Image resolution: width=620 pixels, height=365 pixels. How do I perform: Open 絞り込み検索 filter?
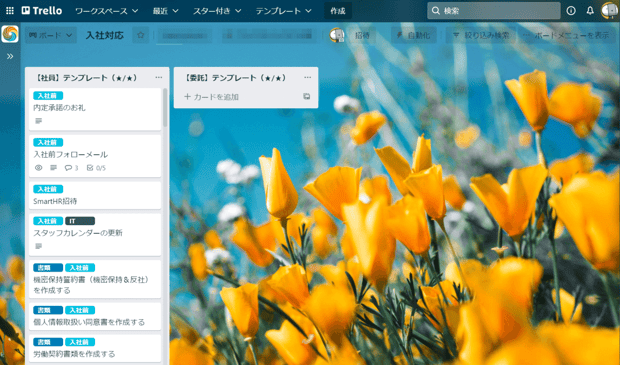(x=481, y=35)
